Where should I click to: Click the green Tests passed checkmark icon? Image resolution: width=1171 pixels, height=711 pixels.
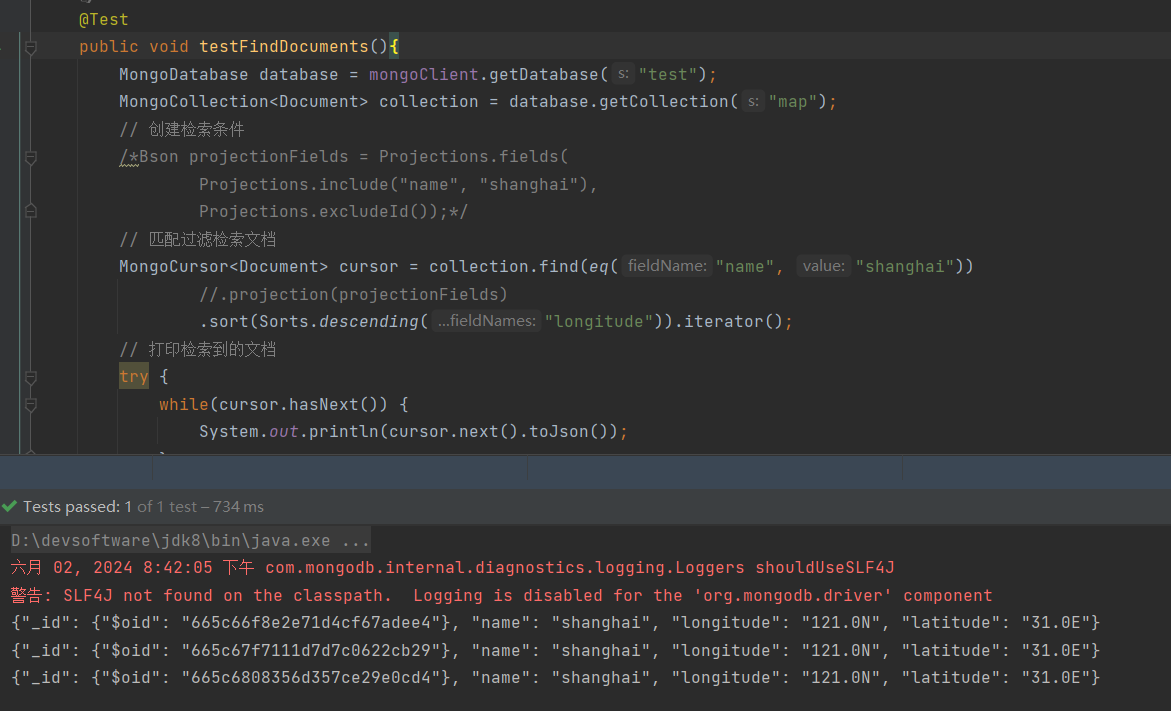pyautogui.click(x=10, y=506)
